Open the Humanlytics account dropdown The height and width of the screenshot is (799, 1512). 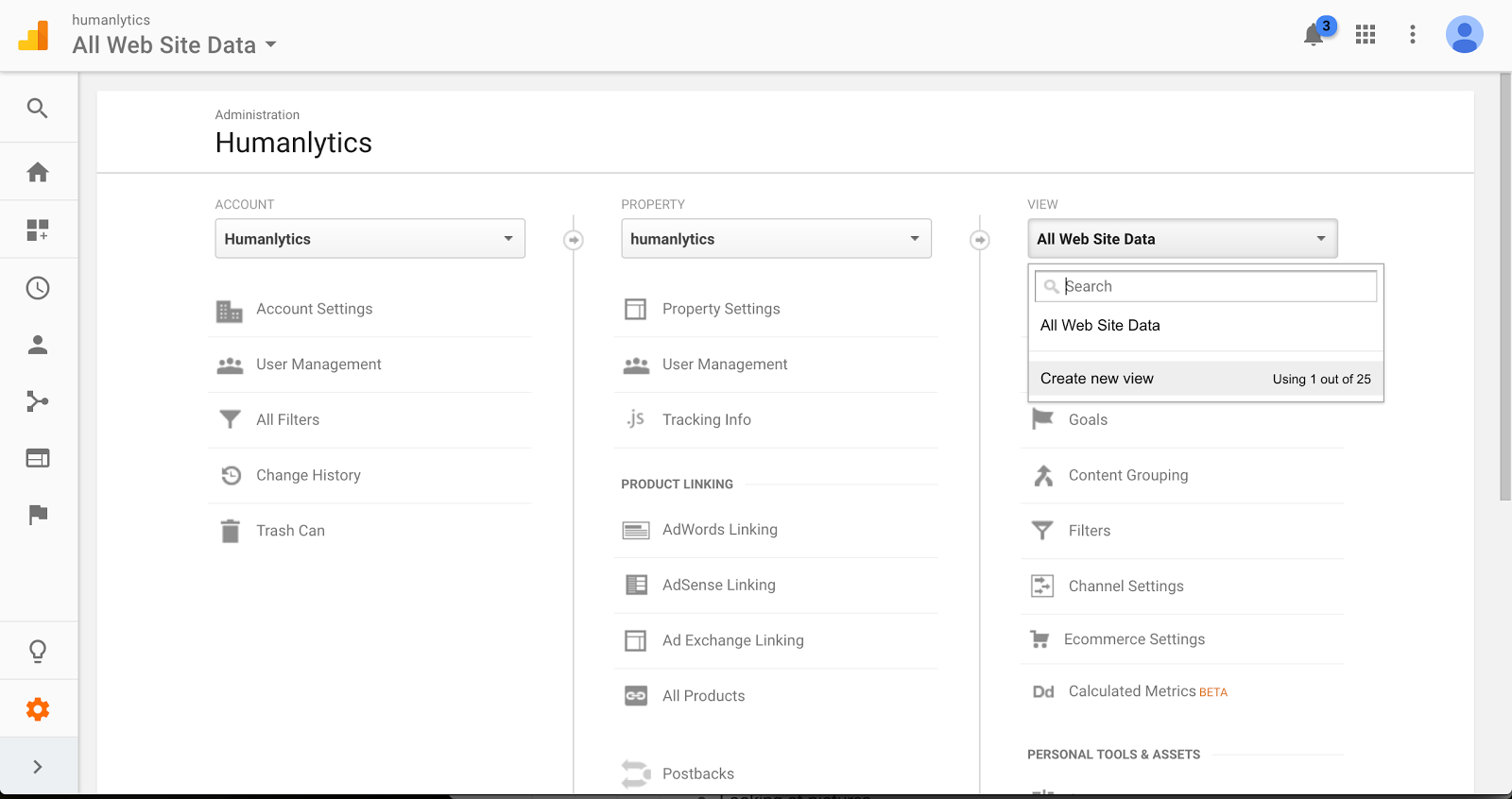[x=370, y=239]
